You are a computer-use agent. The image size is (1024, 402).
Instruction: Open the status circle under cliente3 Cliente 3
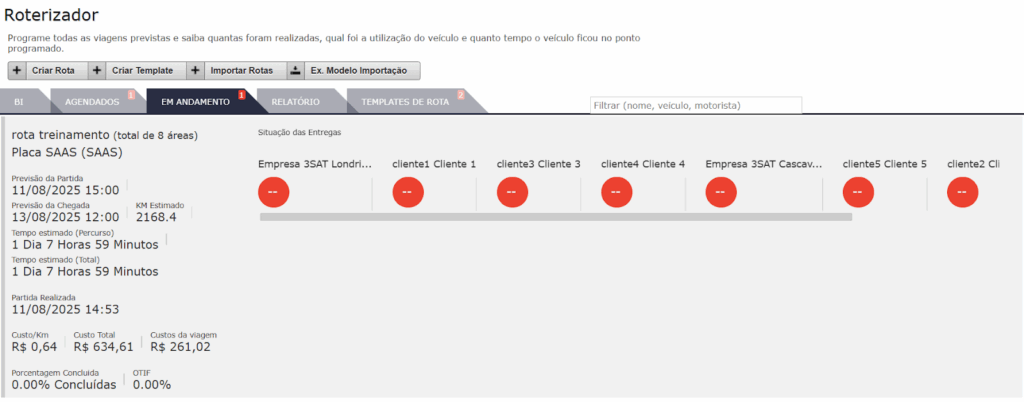512,192
